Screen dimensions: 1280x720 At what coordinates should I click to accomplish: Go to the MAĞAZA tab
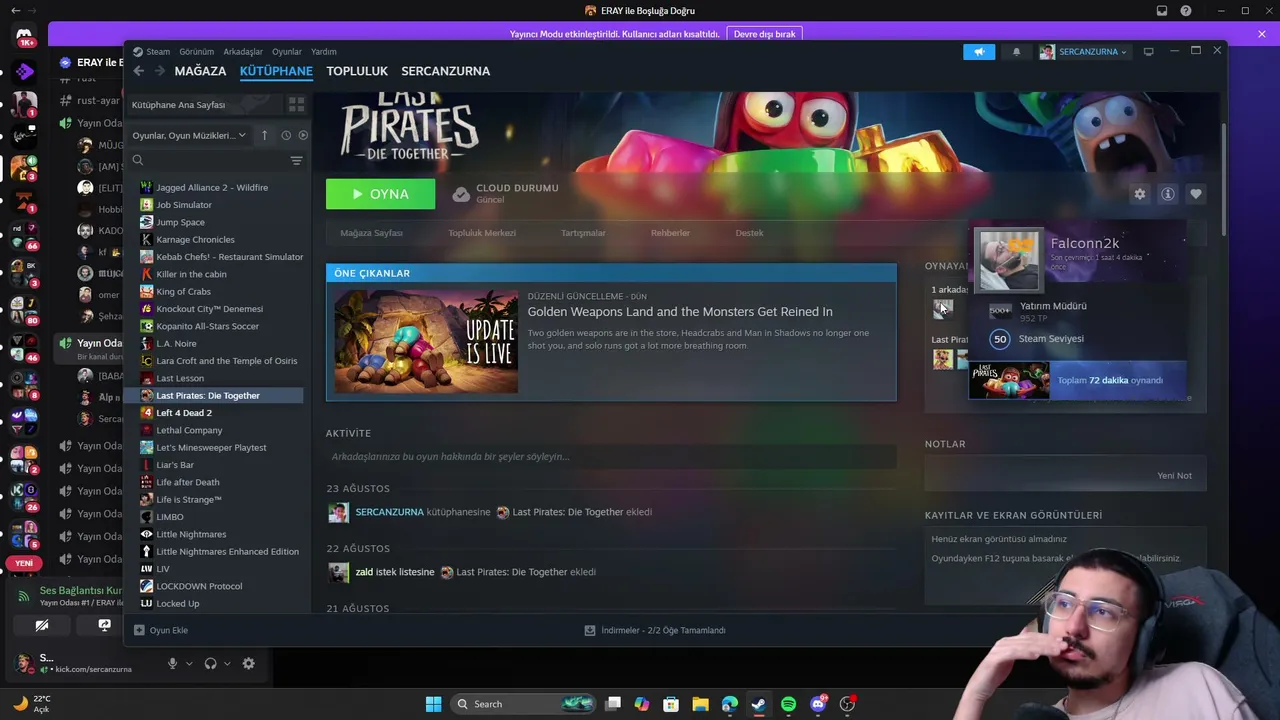(200, 71)
